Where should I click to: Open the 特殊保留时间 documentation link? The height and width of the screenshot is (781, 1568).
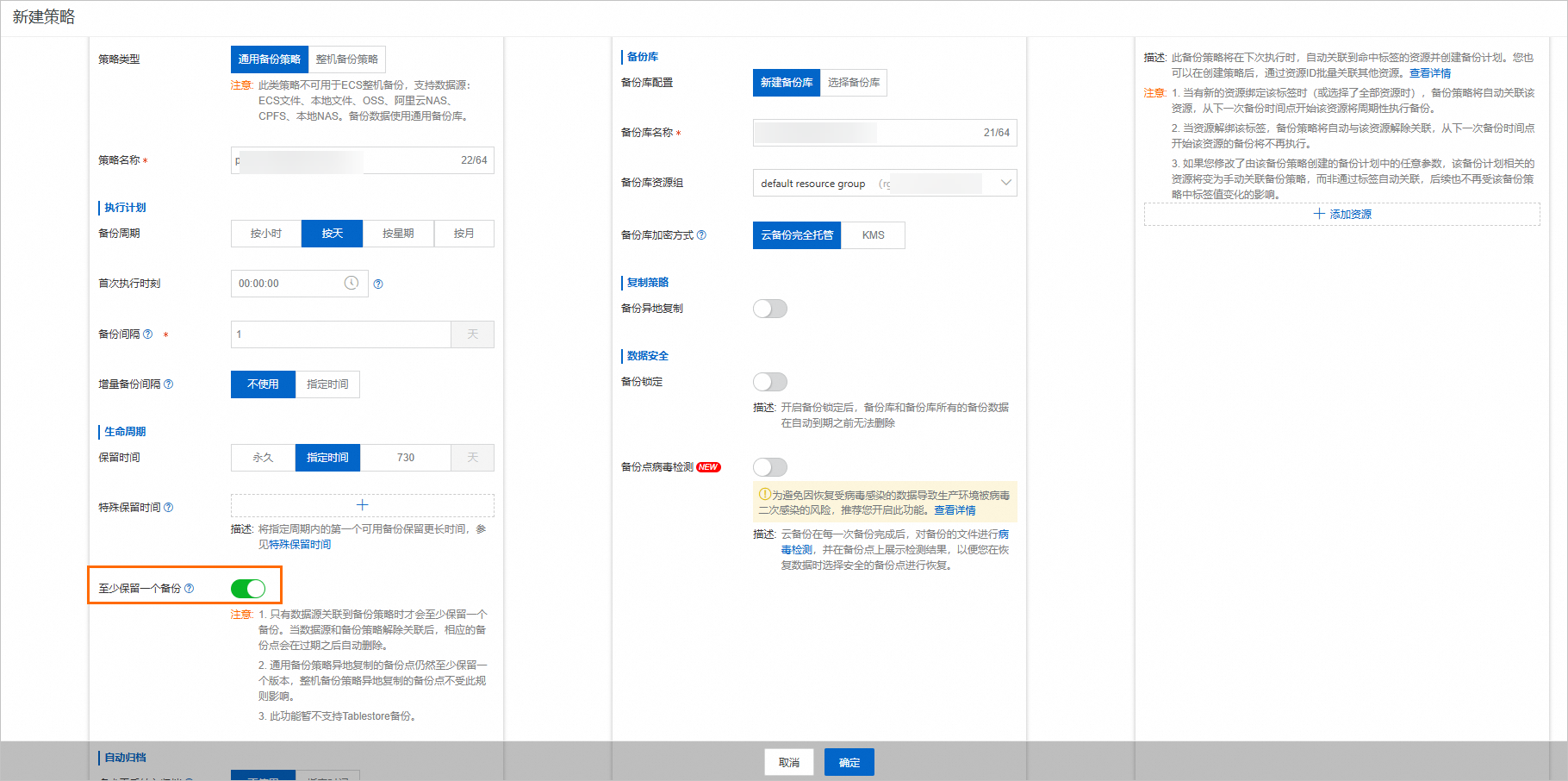(x=300, y=545)
